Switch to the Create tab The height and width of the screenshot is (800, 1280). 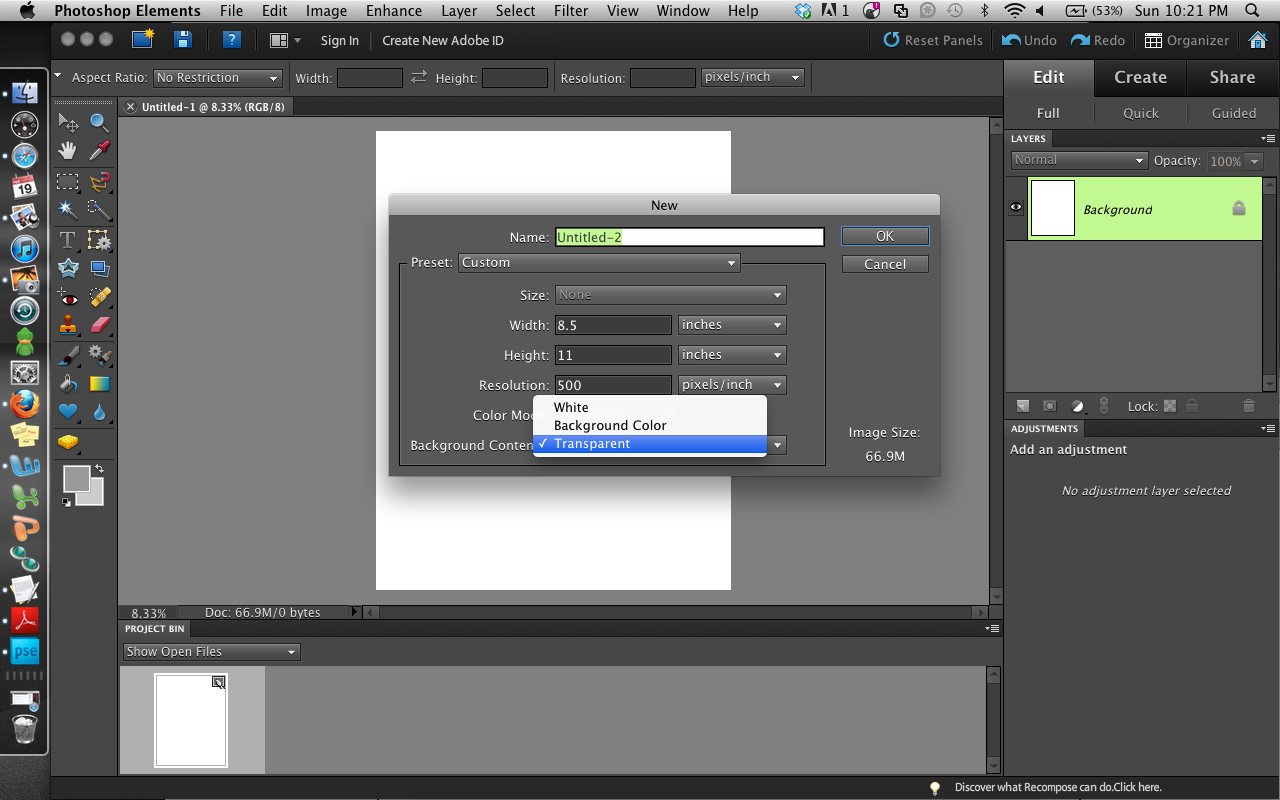(1140, 77)
